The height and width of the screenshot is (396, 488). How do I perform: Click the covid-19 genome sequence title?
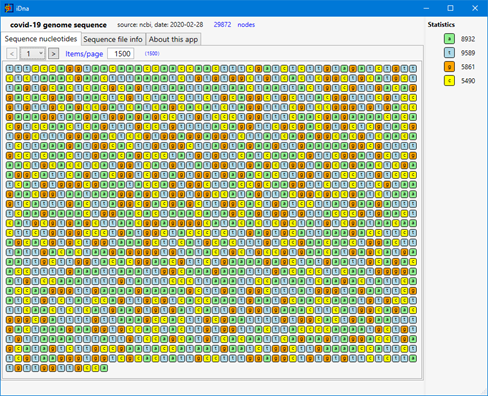pos(58,25)
